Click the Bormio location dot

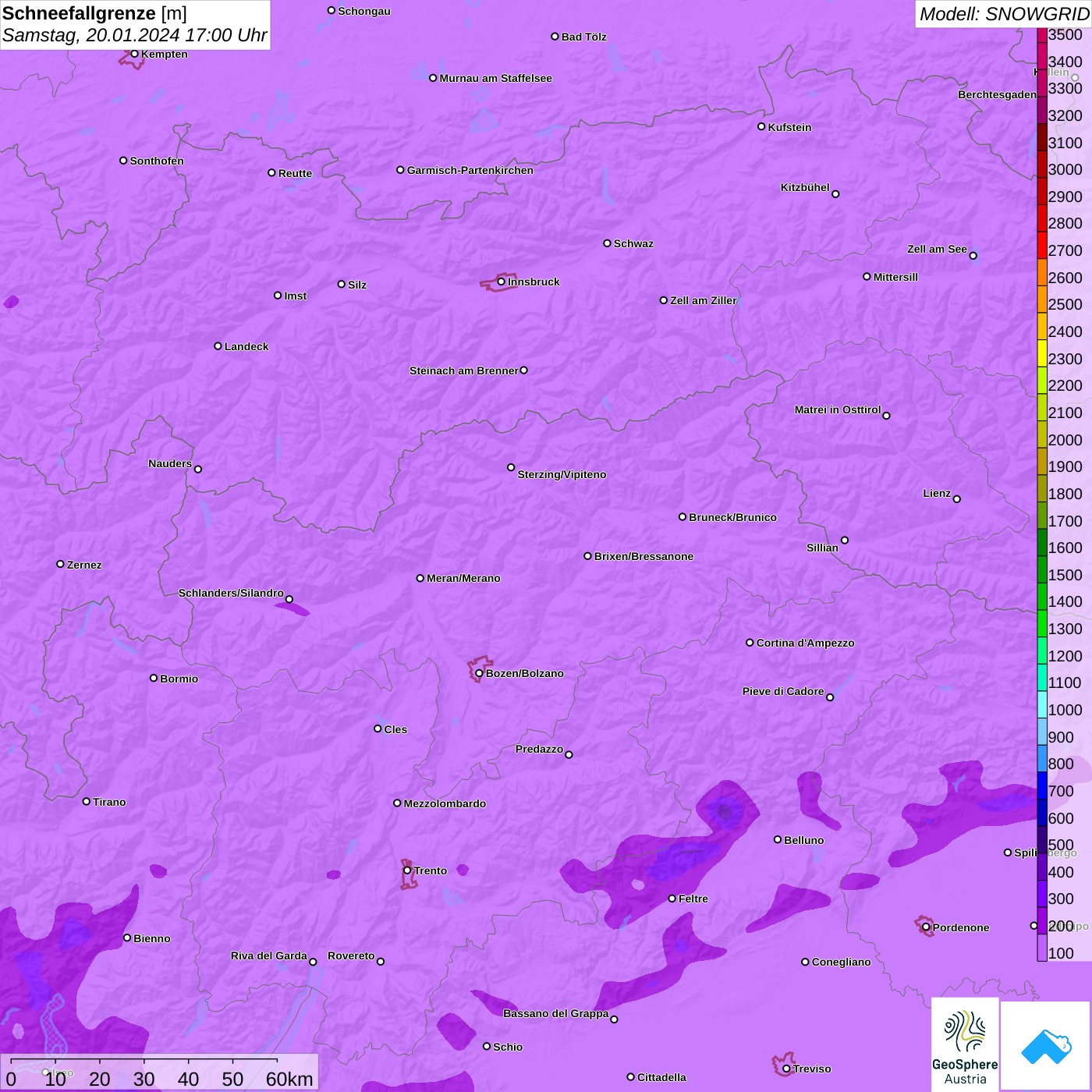154,678
